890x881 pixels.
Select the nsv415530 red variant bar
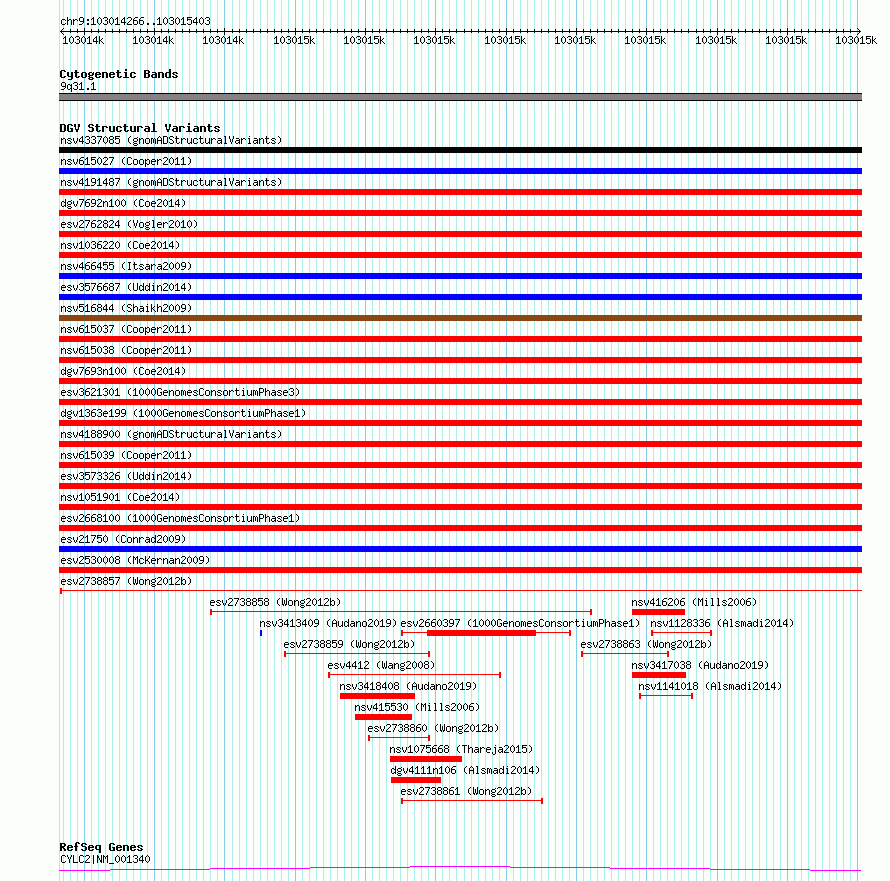[384, 717]
